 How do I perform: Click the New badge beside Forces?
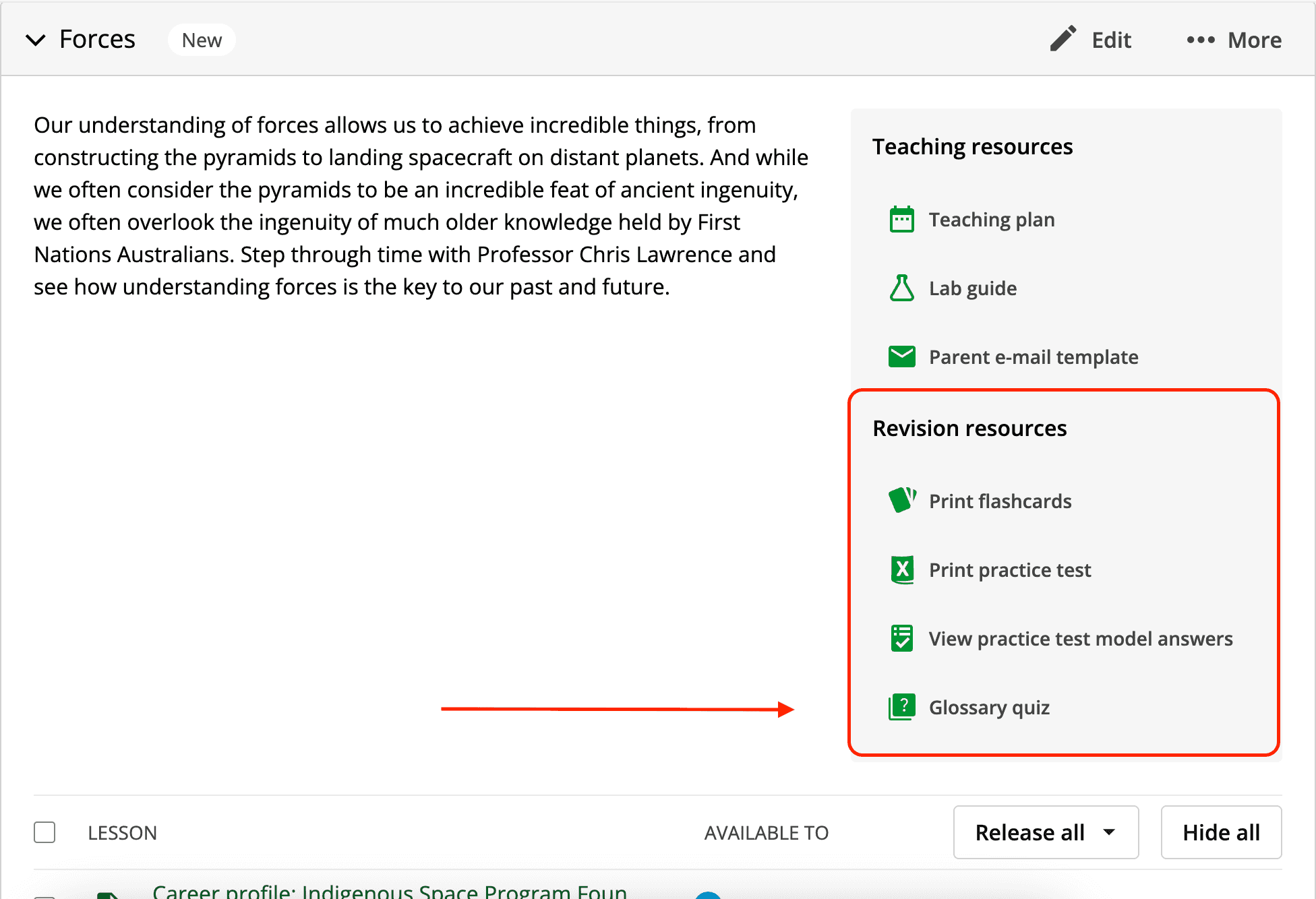[202, 40]
